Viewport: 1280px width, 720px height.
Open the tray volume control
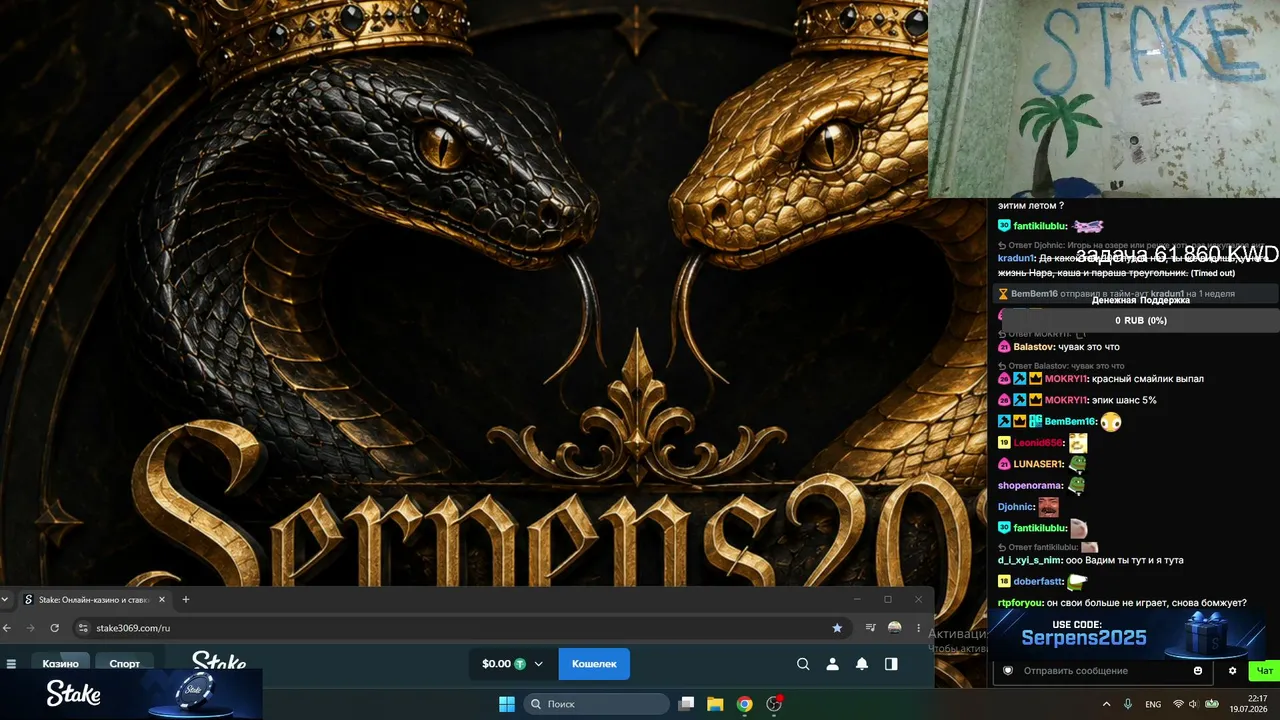pyautogui.click(x=1193, y=704)
